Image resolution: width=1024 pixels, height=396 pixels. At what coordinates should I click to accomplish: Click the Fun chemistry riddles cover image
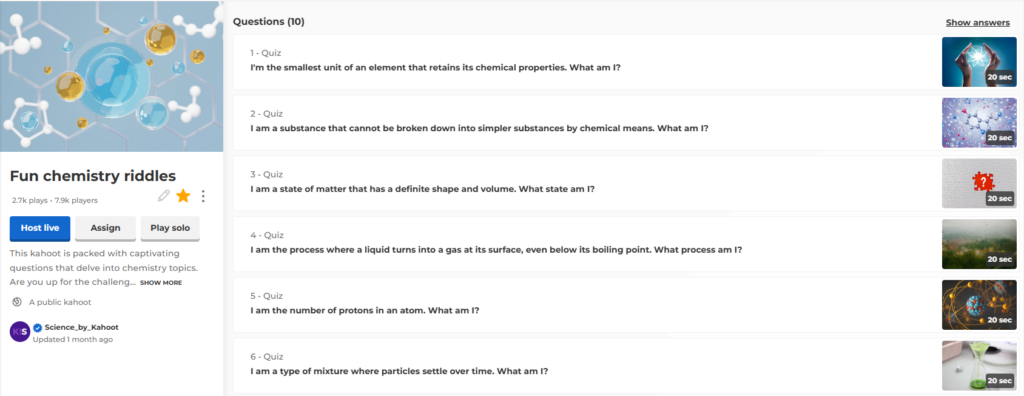[x=112, y=76]
